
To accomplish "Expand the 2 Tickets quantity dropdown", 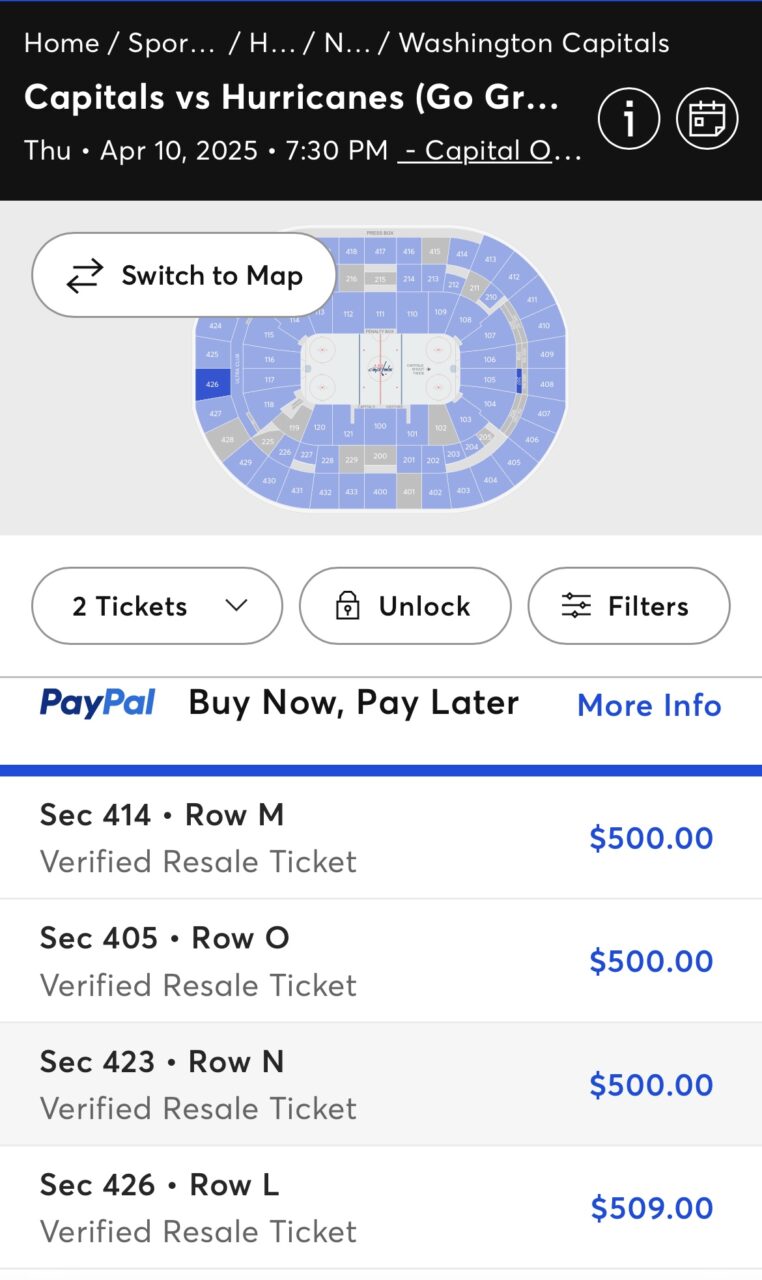I will pyautogui.click(x=157, y=606).
